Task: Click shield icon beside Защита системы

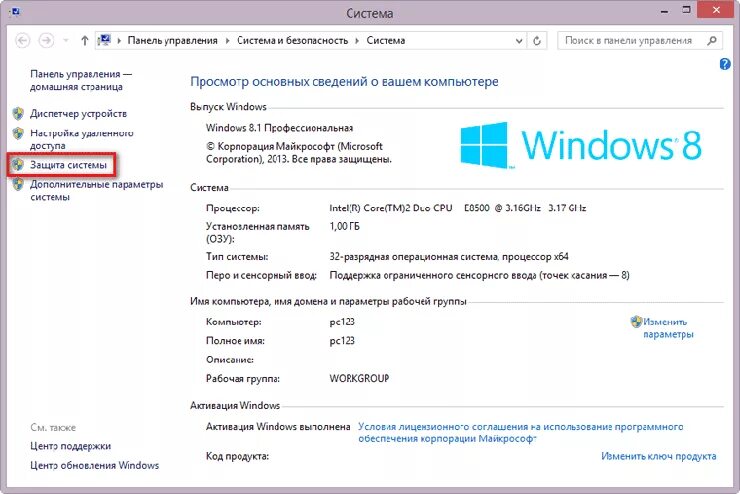Action: pyautogui.click(x=18, y=165)
